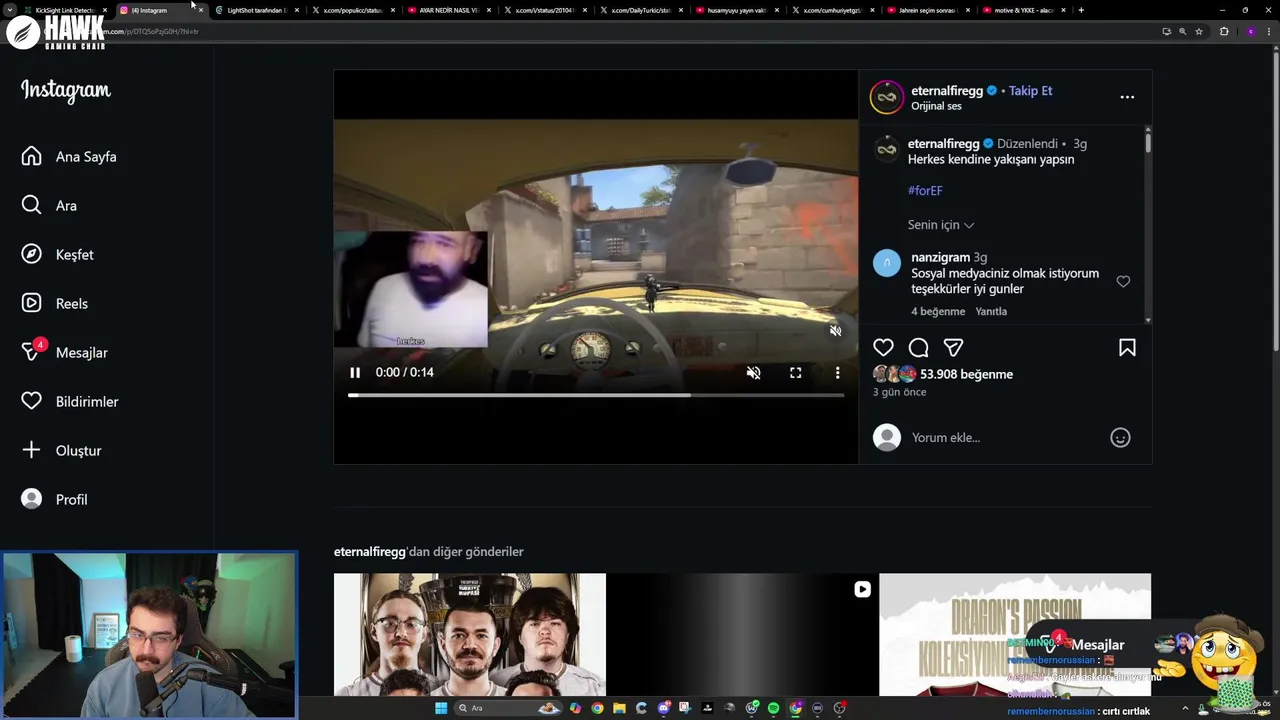Viewport: 1280px width, 720px height.
Task: Open File Explorer from taskbar
Action: pos(619,708)
